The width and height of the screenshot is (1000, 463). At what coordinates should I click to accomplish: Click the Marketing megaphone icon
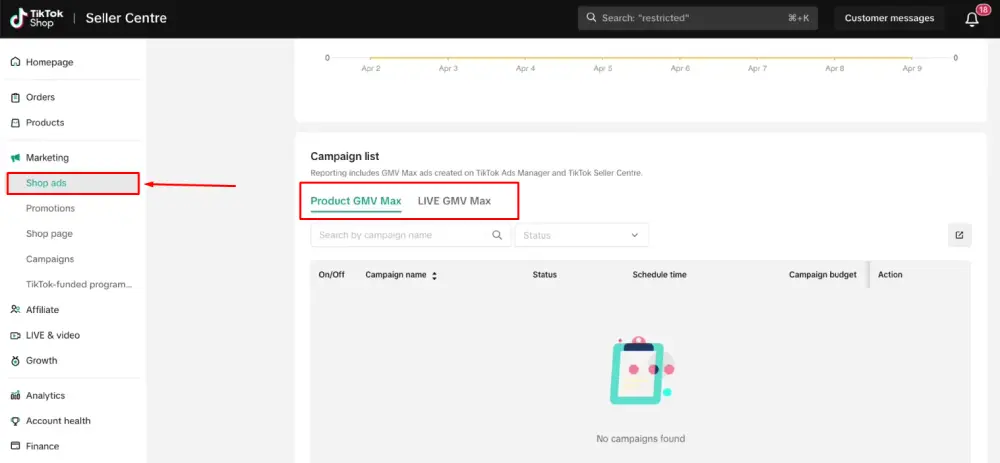15,158
